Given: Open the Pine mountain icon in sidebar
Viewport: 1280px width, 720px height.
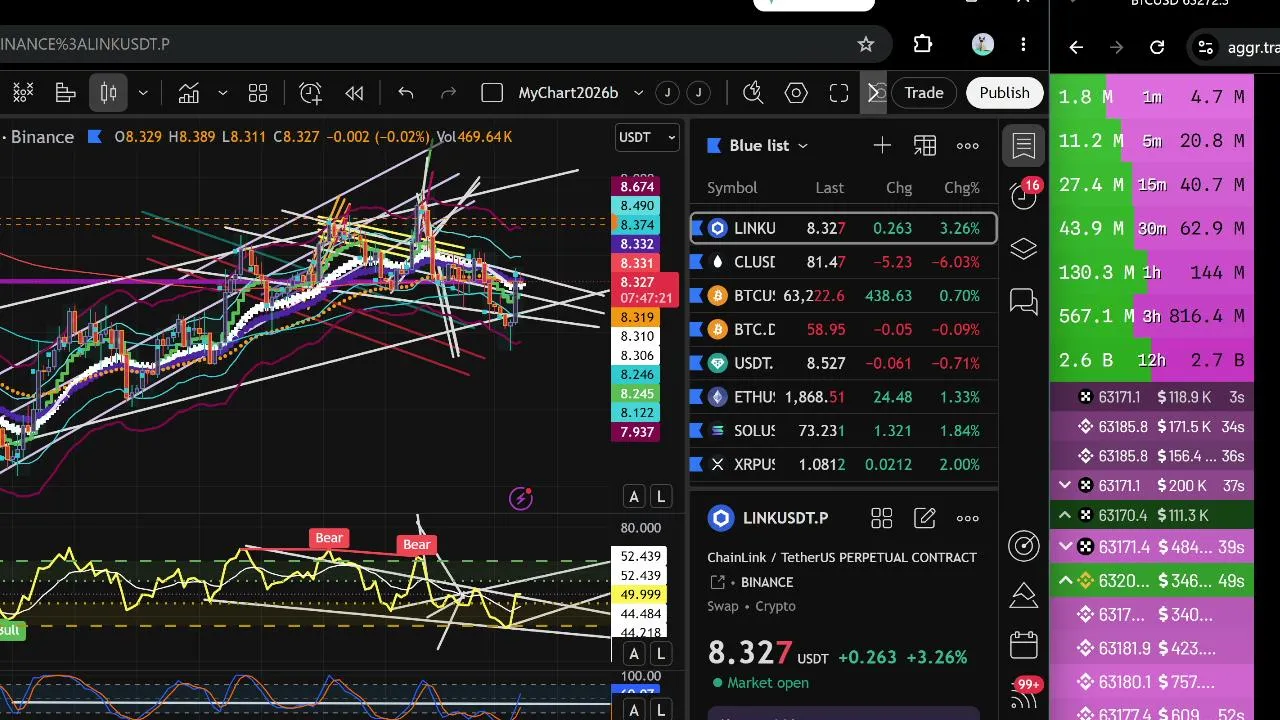Looking at the screenshot, I should tap(1024, 595).
